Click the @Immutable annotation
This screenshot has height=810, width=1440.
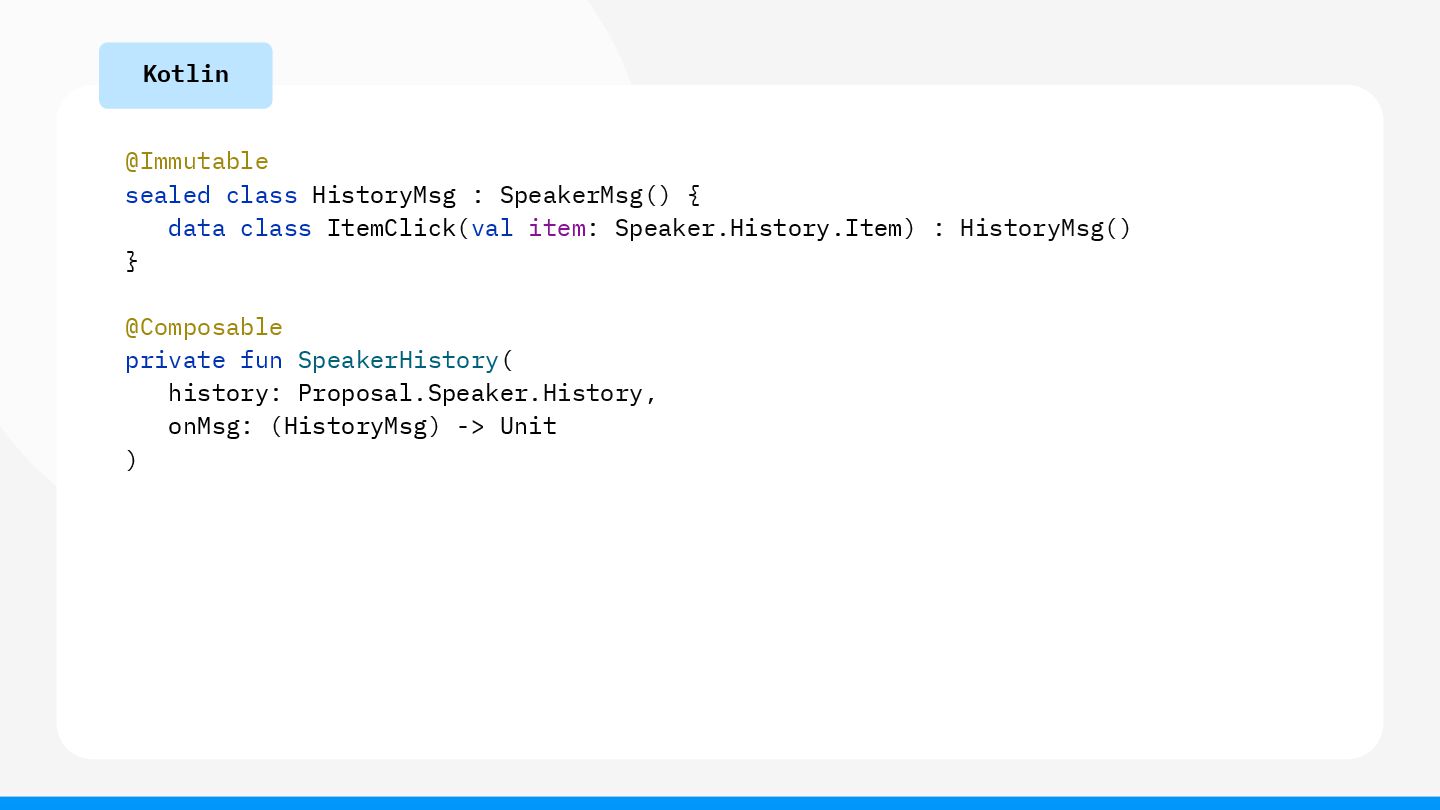(x=197, y=161)
